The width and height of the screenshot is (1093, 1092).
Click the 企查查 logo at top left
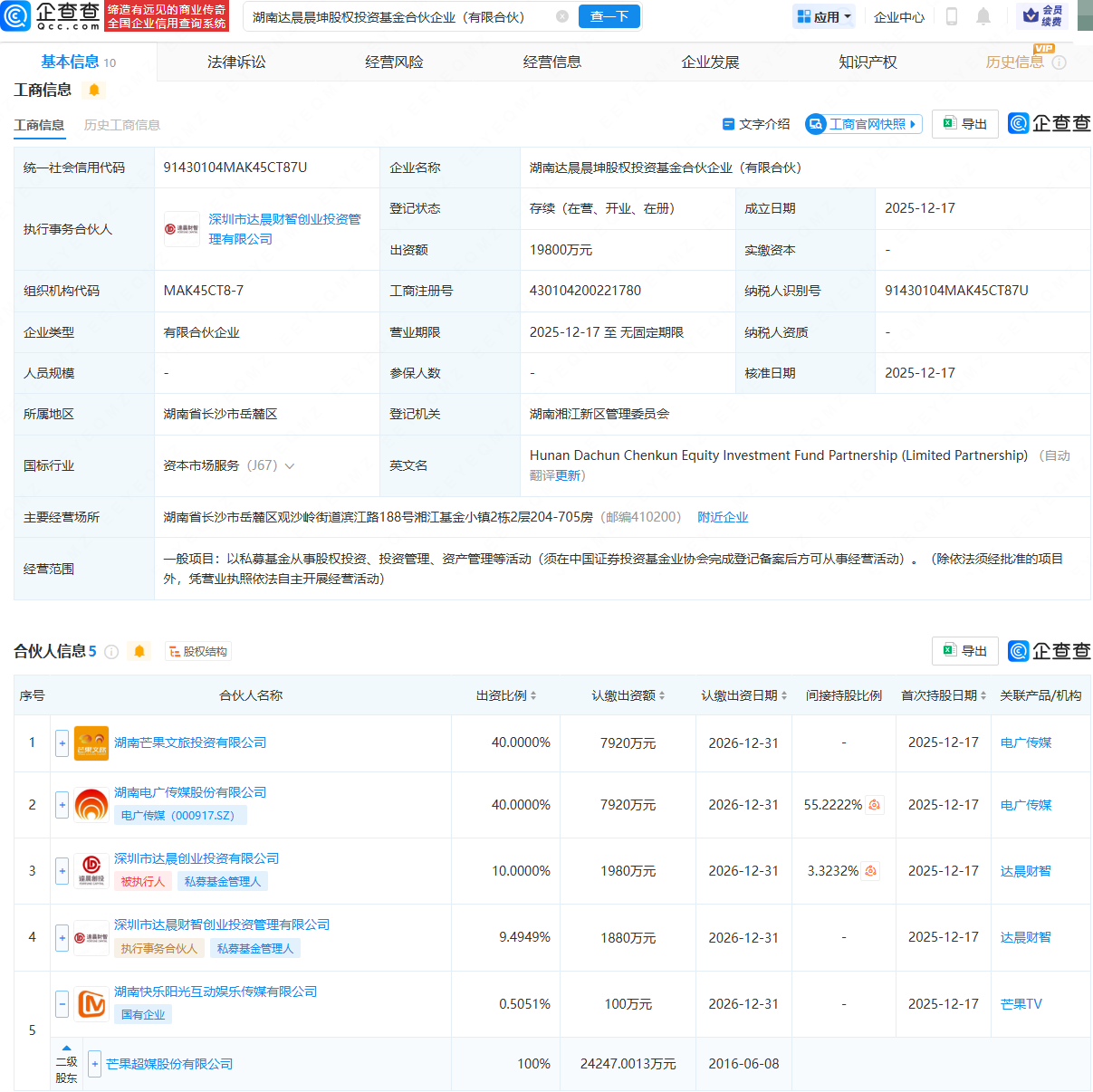coord(51,16)
